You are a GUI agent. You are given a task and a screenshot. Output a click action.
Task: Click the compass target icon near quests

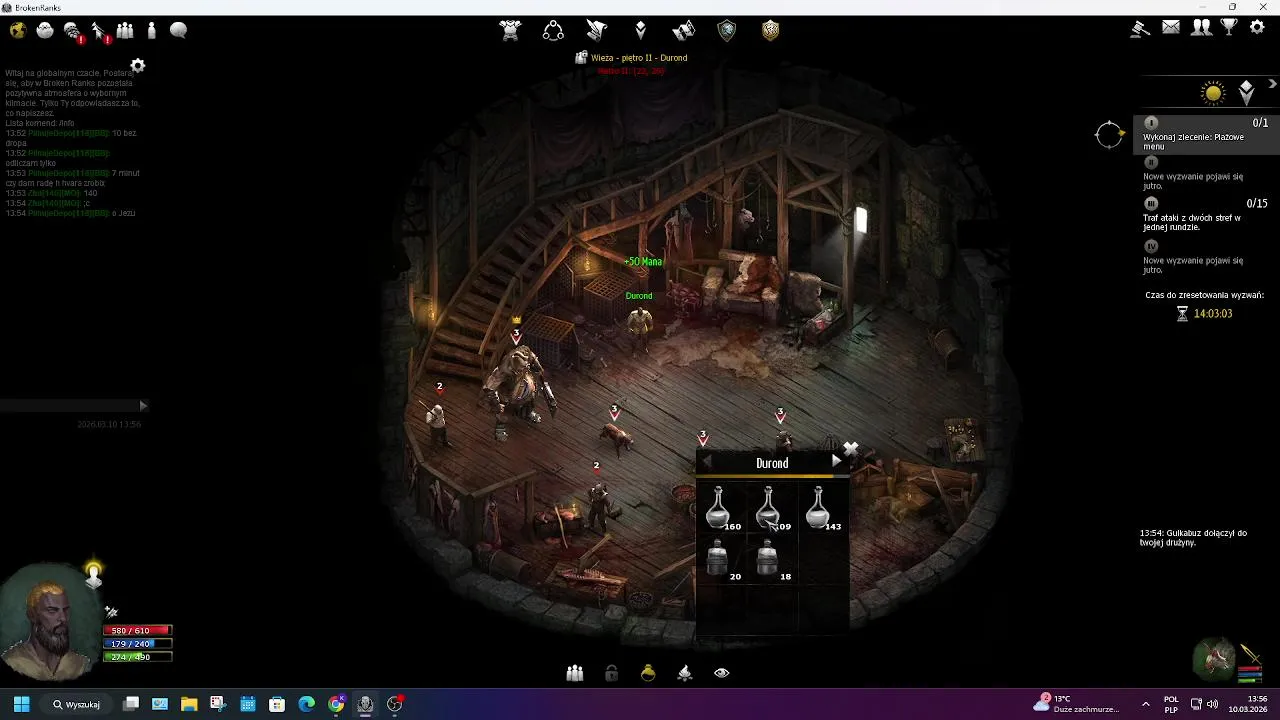pyautogui.click(x=1109, y=134)
